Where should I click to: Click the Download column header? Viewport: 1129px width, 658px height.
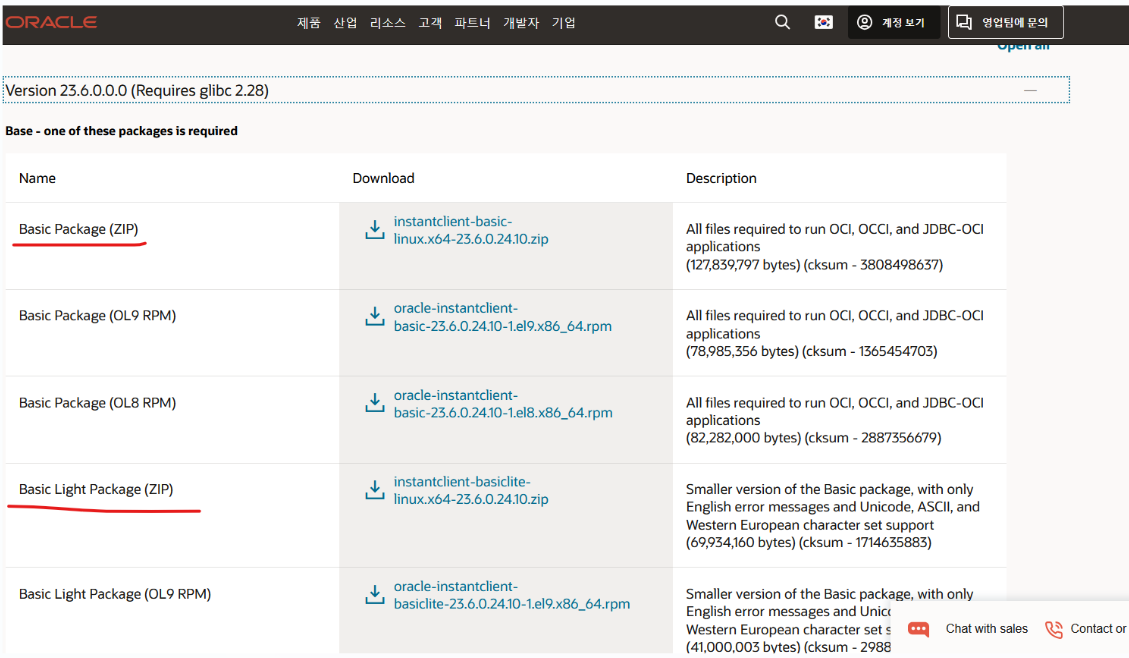(x=383, y=178)
